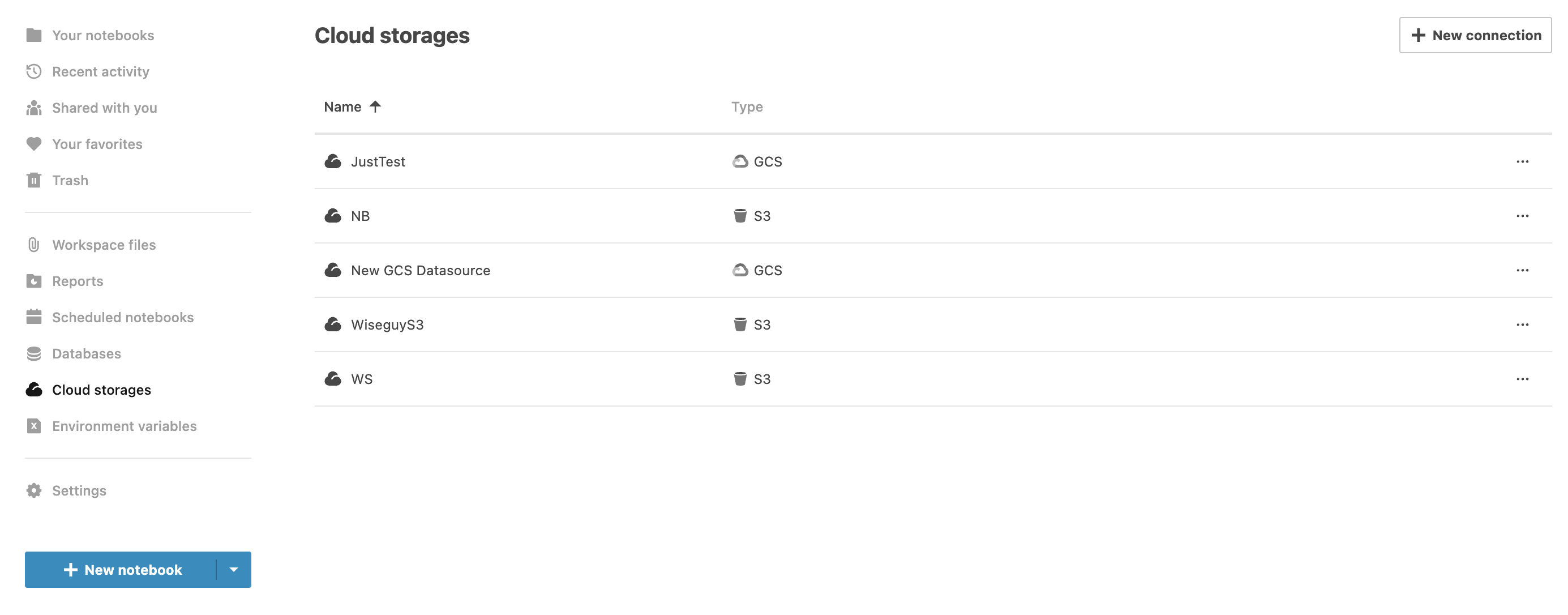Open Workspace files page
Viewport: 1568px width, 615px height.
[104, 245]
